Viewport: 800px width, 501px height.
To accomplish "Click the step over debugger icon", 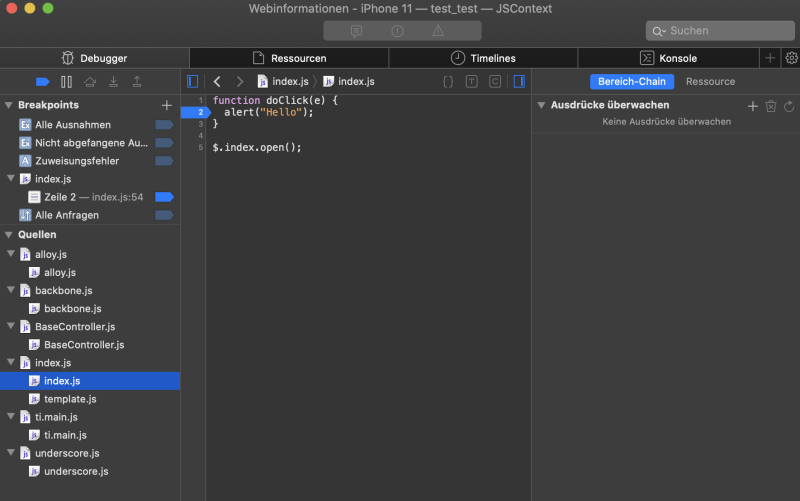I will 90,81.
